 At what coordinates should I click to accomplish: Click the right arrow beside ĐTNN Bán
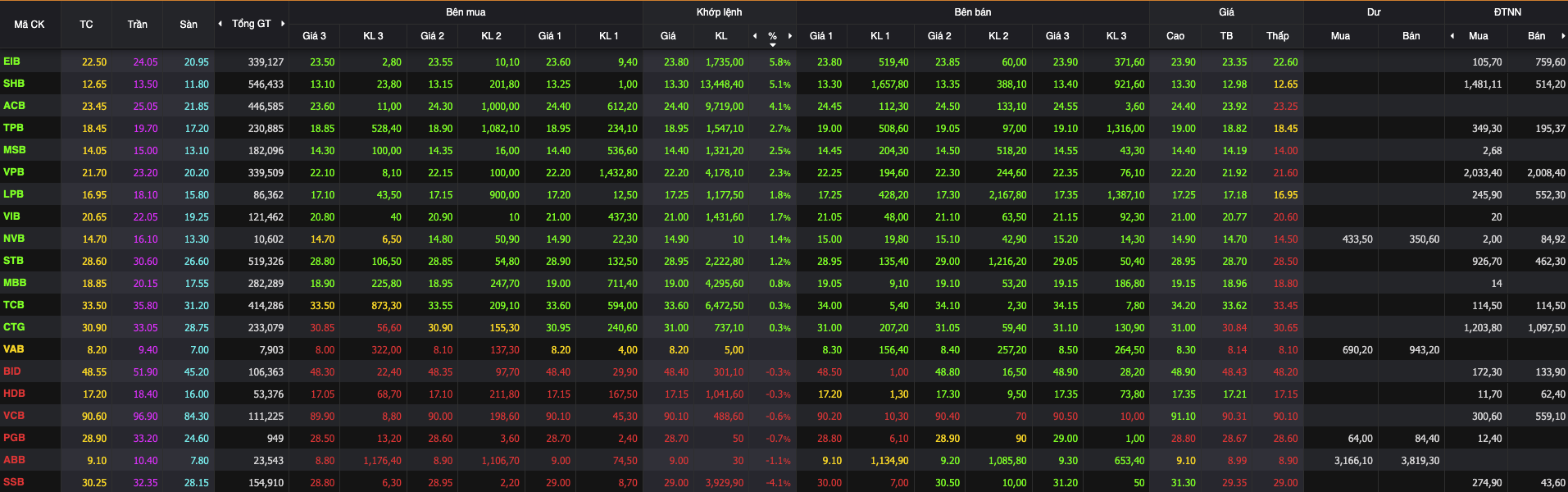point(1563,36)
